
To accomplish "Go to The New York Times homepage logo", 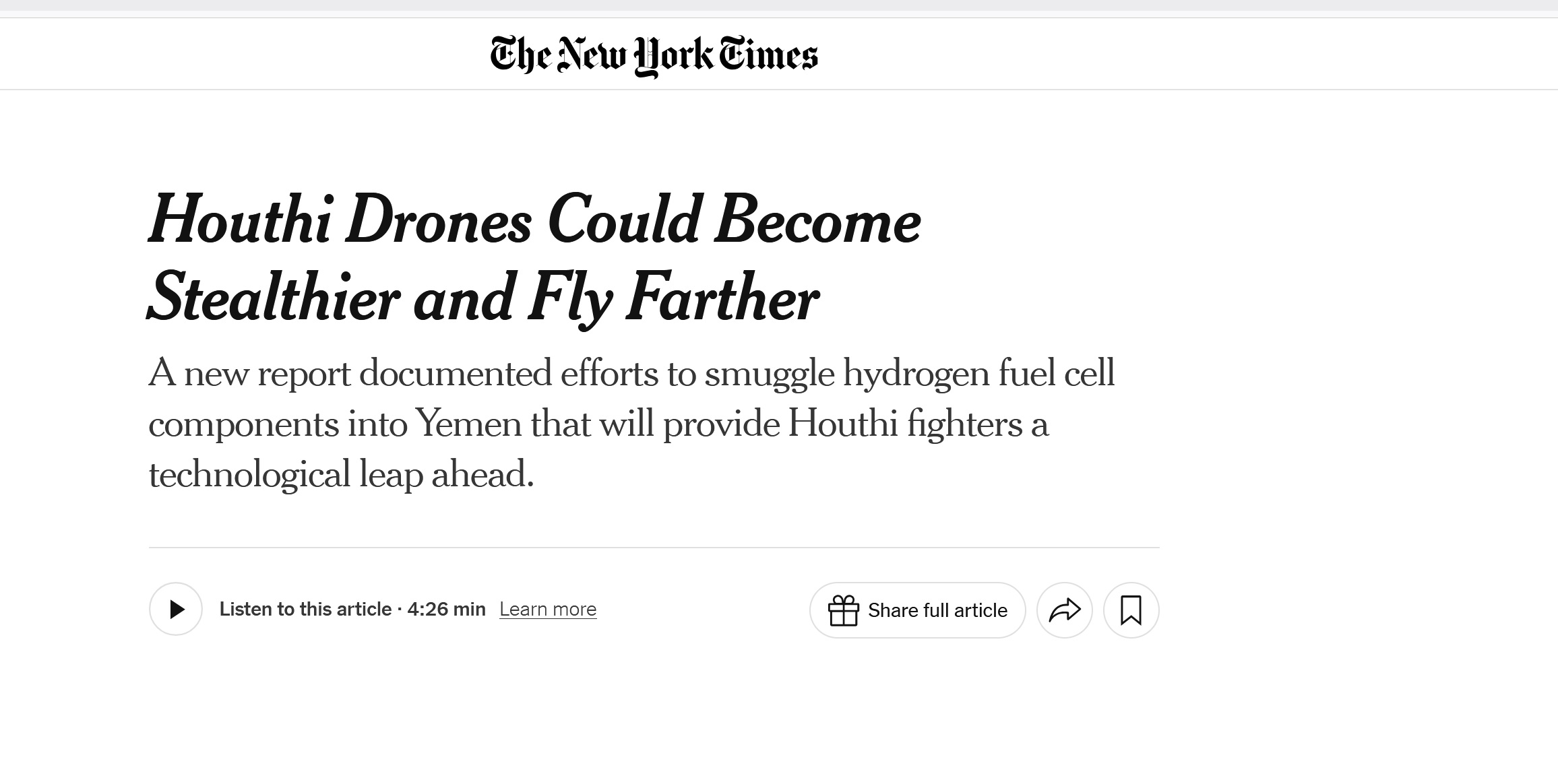I will point(654,55).
